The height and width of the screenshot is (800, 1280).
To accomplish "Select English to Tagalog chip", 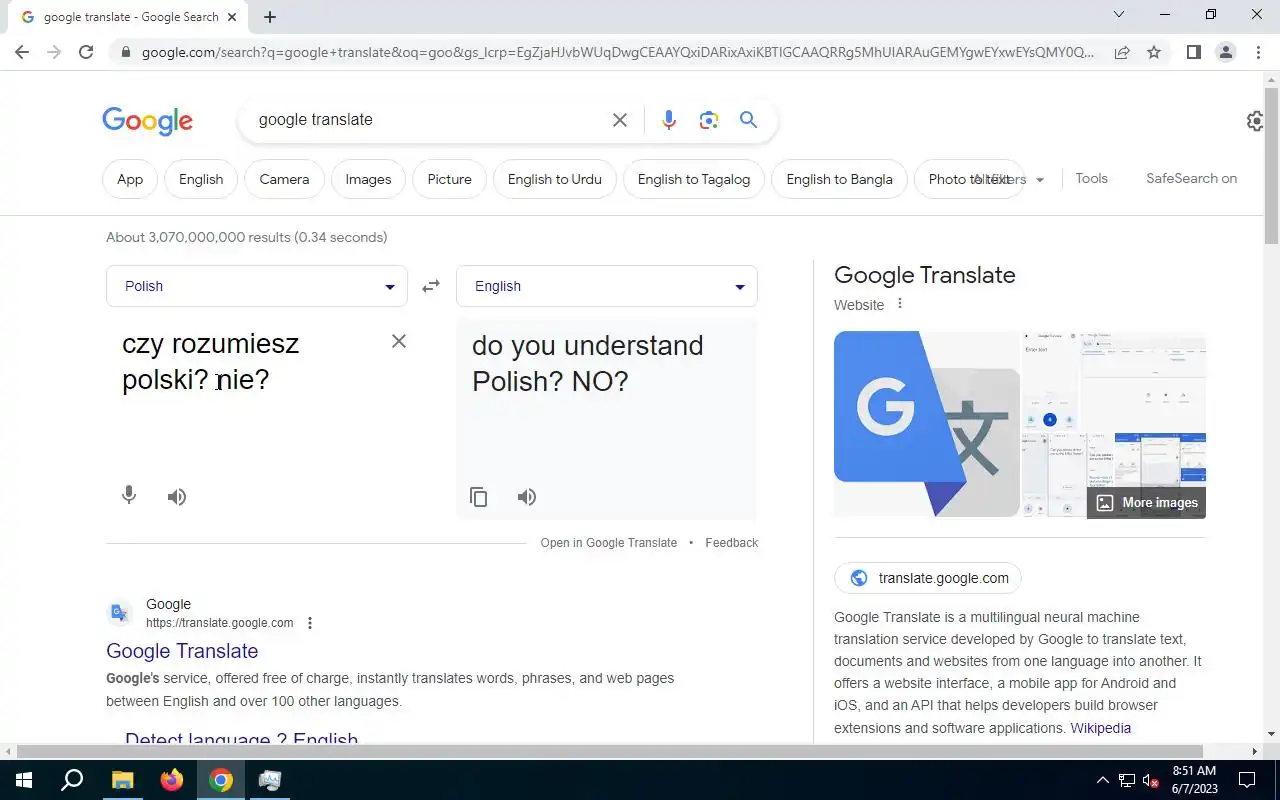I will (x=694, y=179).
